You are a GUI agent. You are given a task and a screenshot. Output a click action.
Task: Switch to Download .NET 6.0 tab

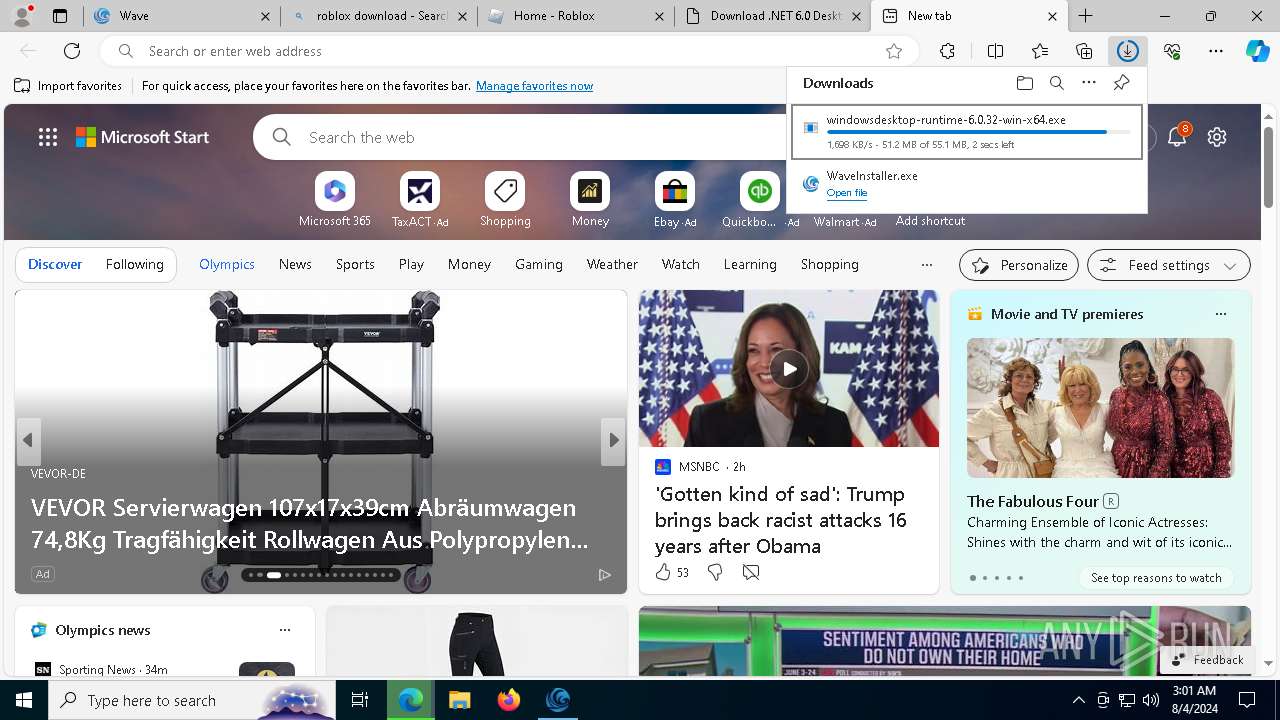(x=772, y=16)
